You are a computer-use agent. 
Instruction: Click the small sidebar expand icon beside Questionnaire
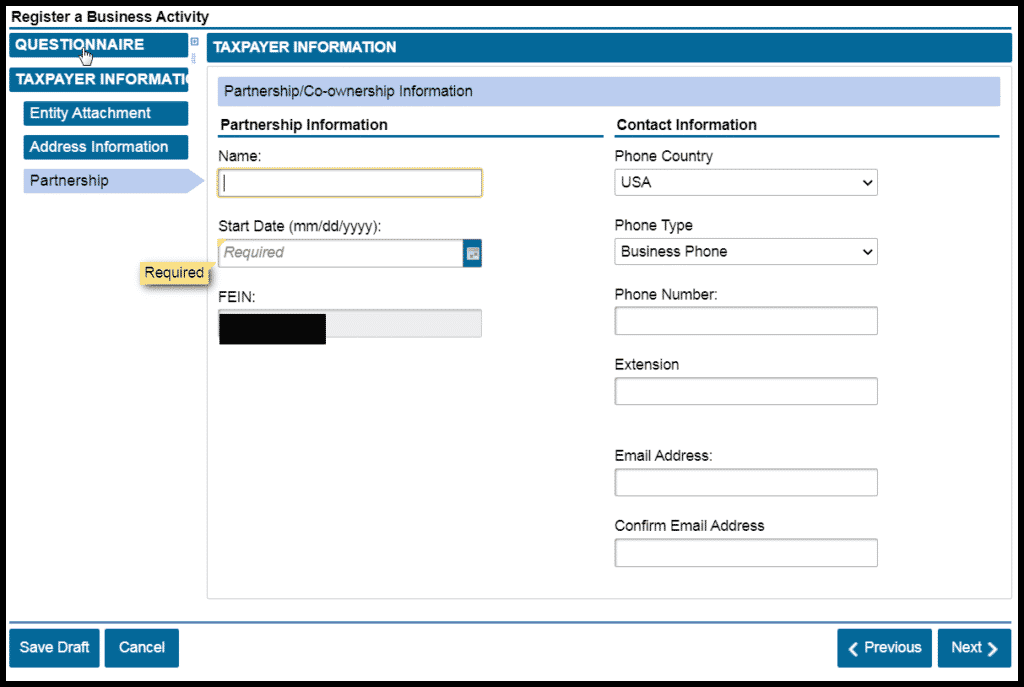click(x=194, y=42)
